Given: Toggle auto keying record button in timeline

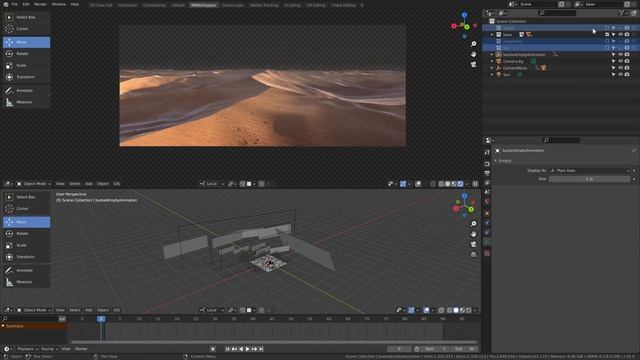Looking at the screenshot, I should 213,349.
